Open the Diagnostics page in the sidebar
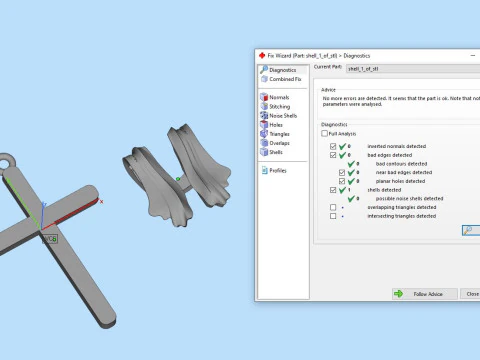This screenshot has width=480, height=360. (x=283, y=70)
